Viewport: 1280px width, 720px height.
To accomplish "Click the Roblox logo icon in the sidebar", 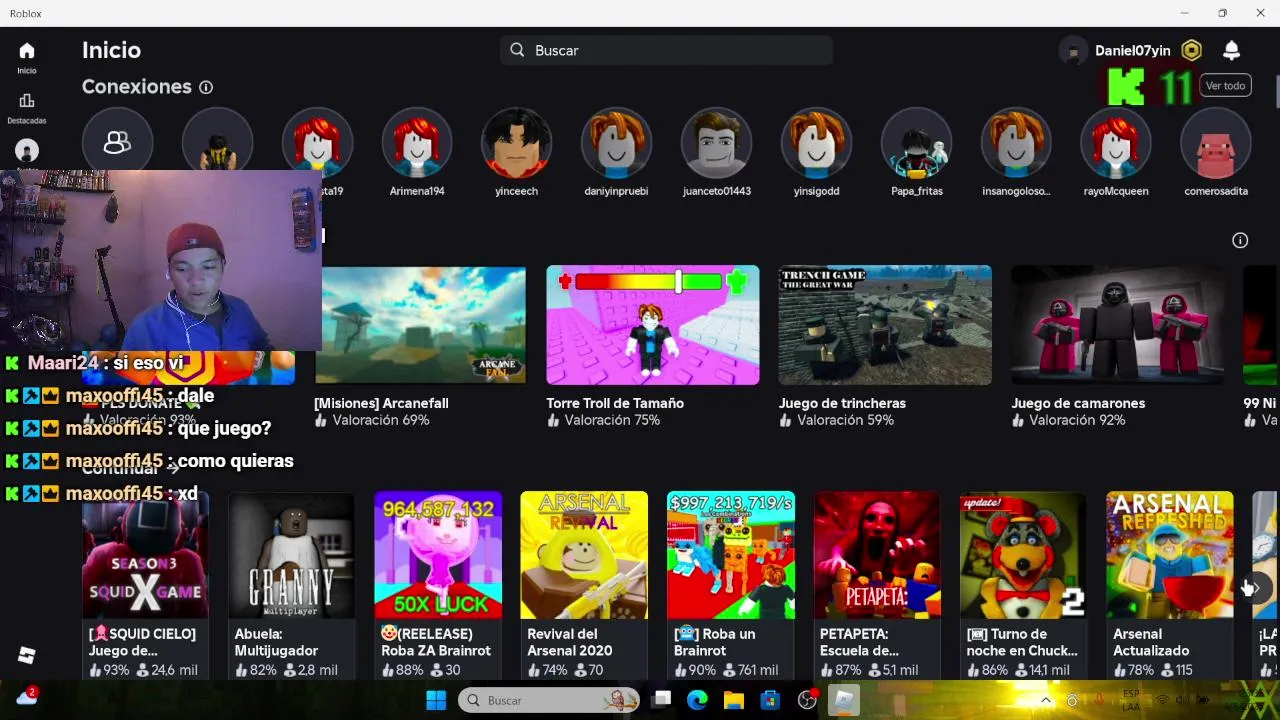I will click(27, 655).
